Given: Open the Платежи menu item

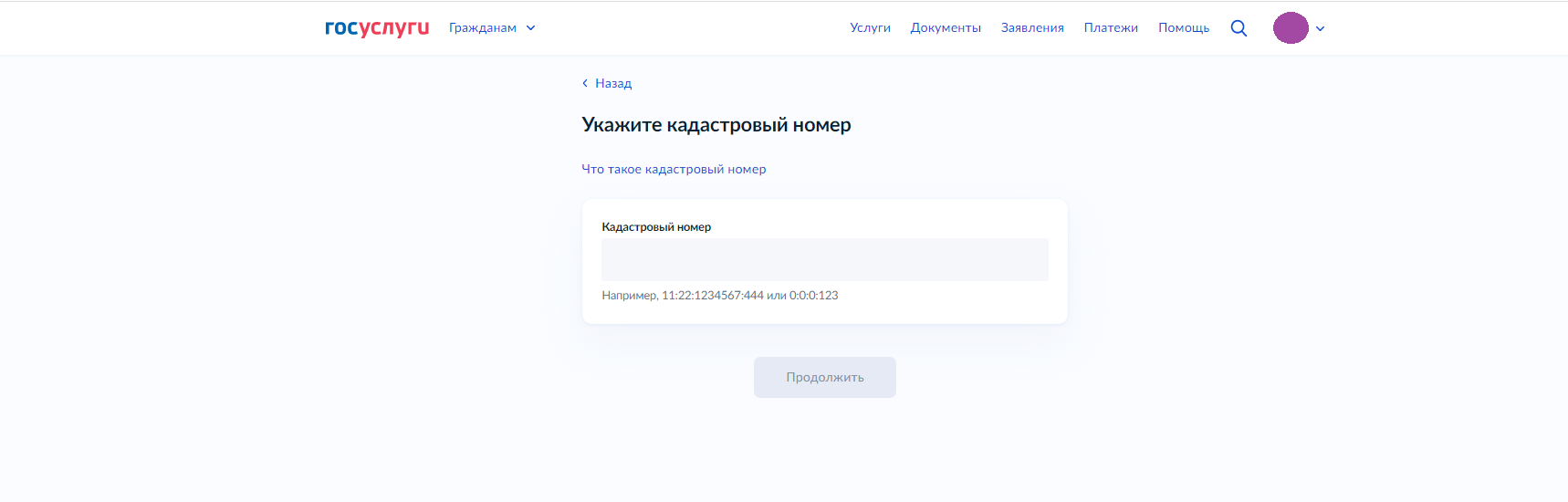Looking at the screenshot, I should point(1111,28).
